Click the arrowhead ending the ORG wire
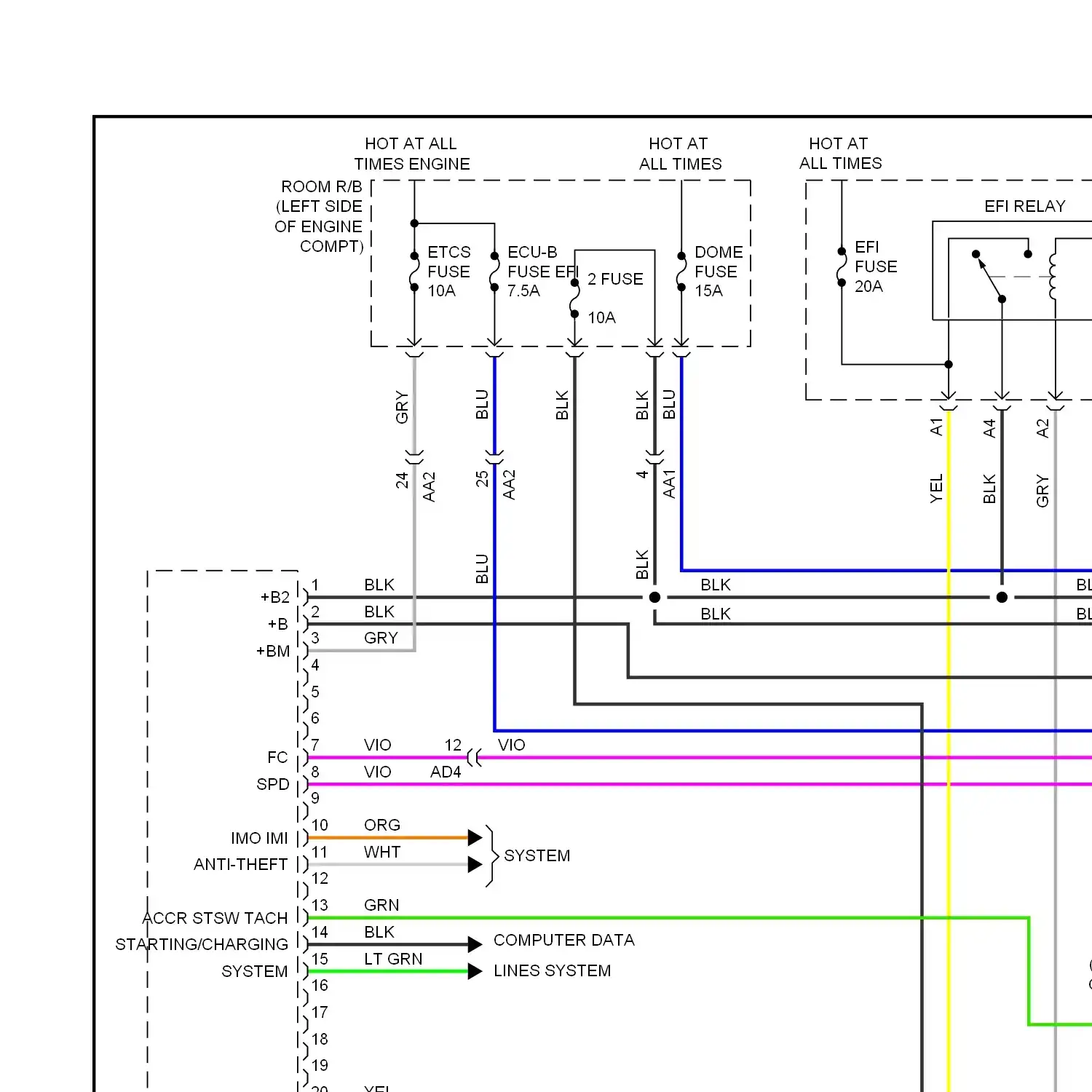 (x=475, y=837)
